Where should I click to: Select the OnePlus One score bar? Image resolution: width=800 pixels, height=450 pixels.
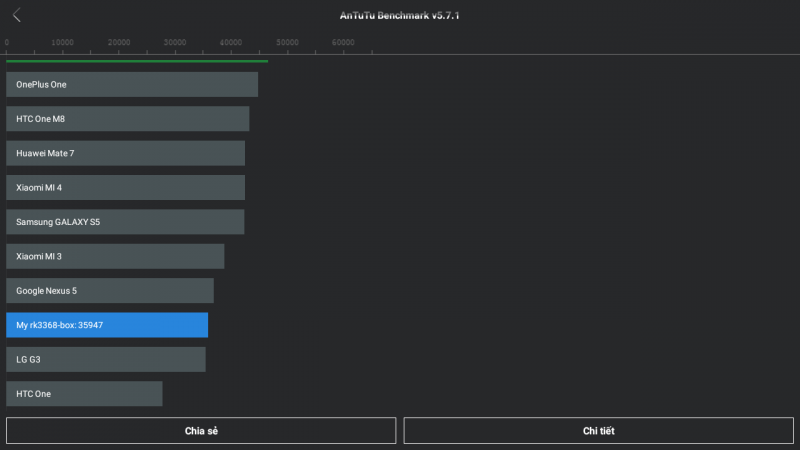pos(132,84)
